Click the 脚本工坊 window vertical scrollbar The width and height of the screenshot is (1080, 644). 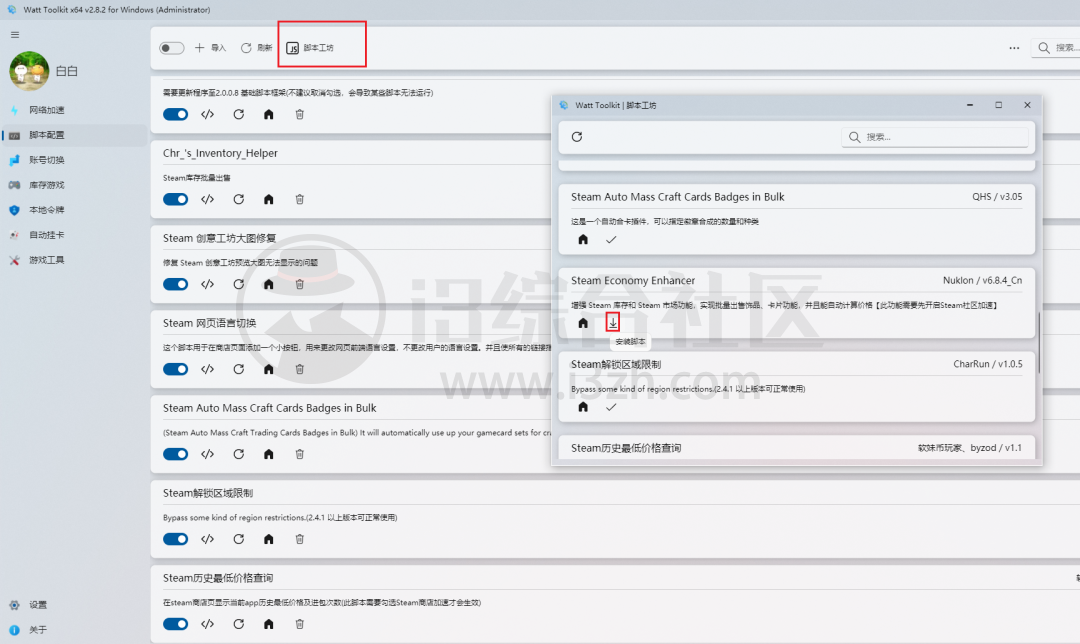1039,342
